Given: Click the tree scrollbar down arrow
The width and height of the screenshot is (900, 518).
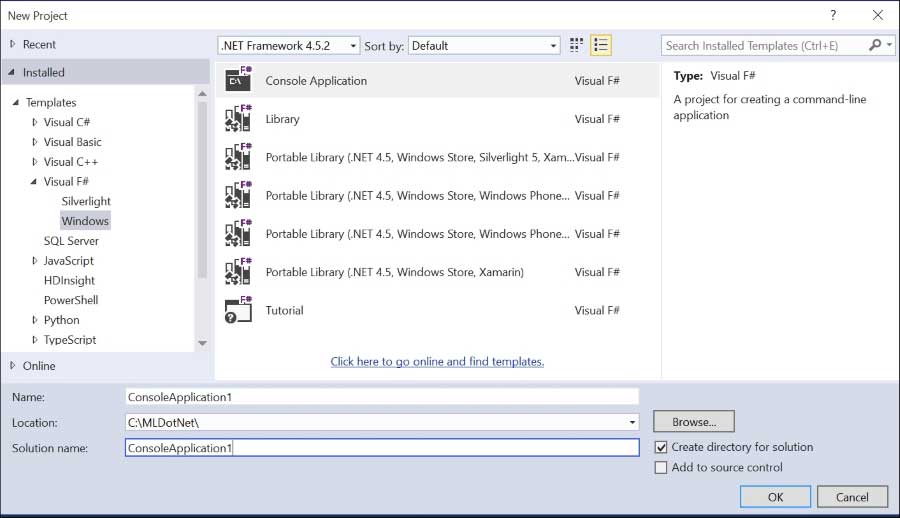Looking at the screenshot, I should [202, 343].
